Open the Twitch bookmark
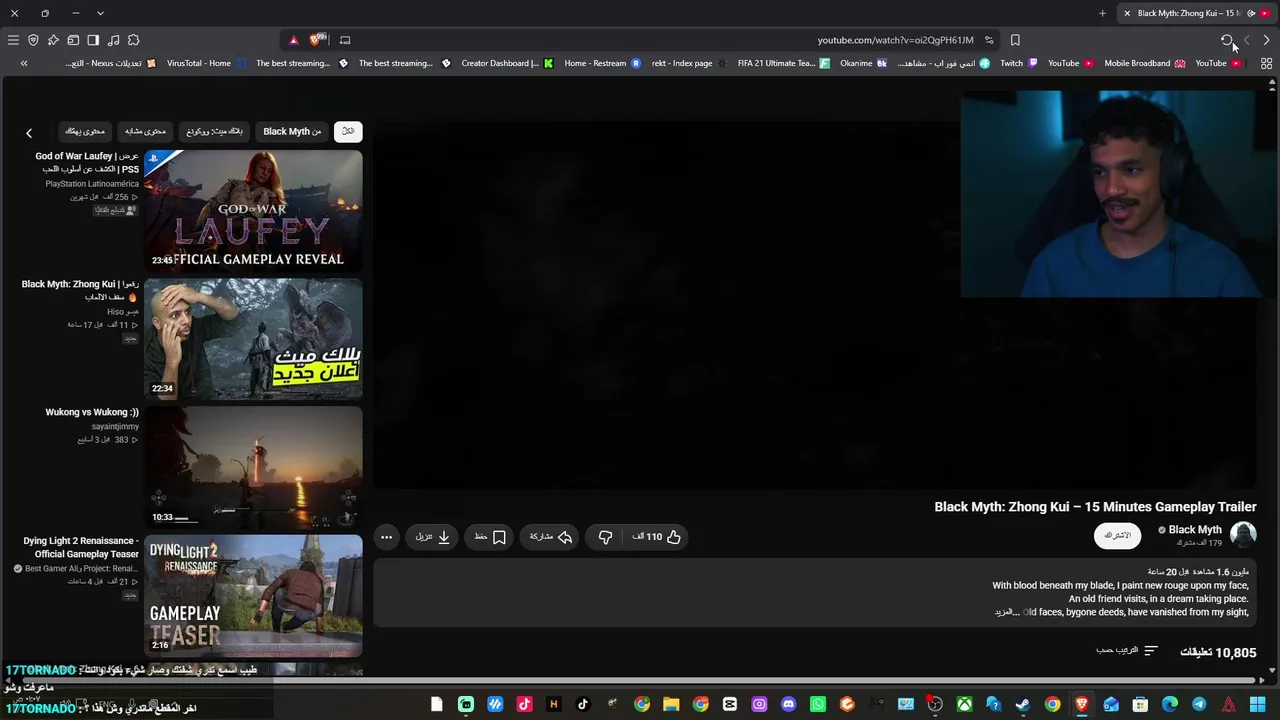This screenshot has height=720, width=1280. (x=1019, y=63)
